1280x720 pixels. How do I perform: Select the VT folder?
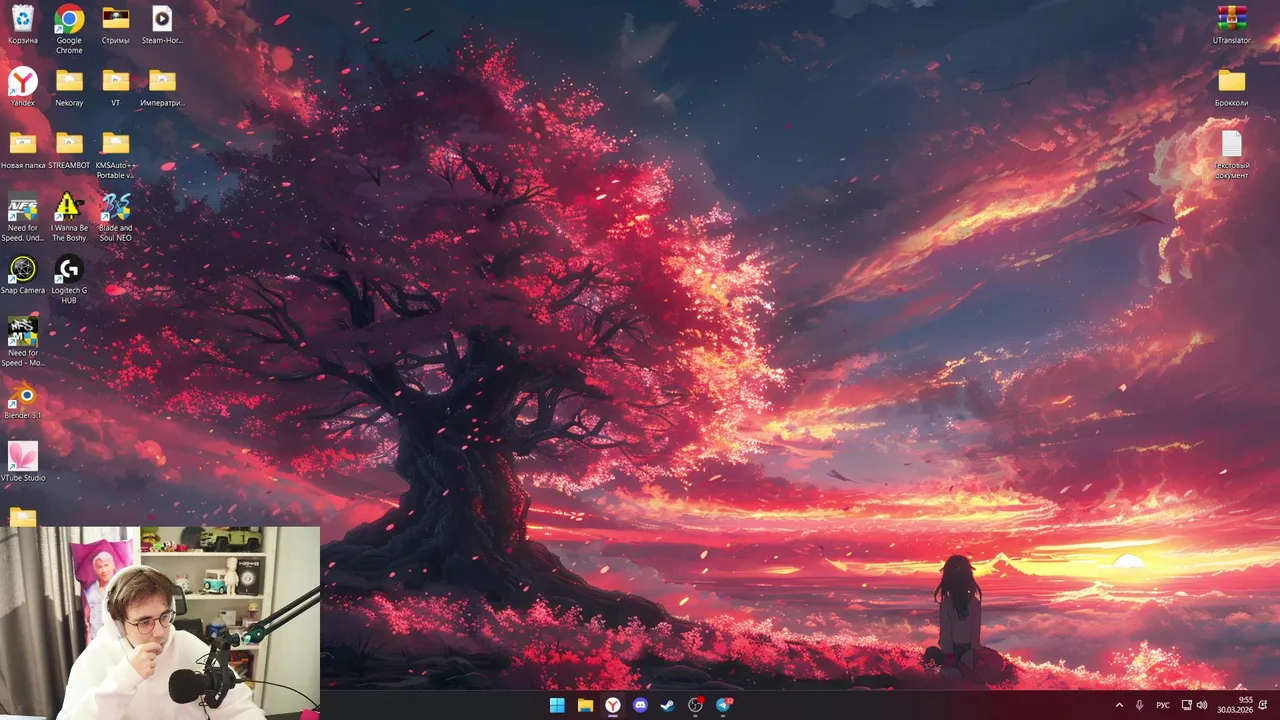pos(116,87)
